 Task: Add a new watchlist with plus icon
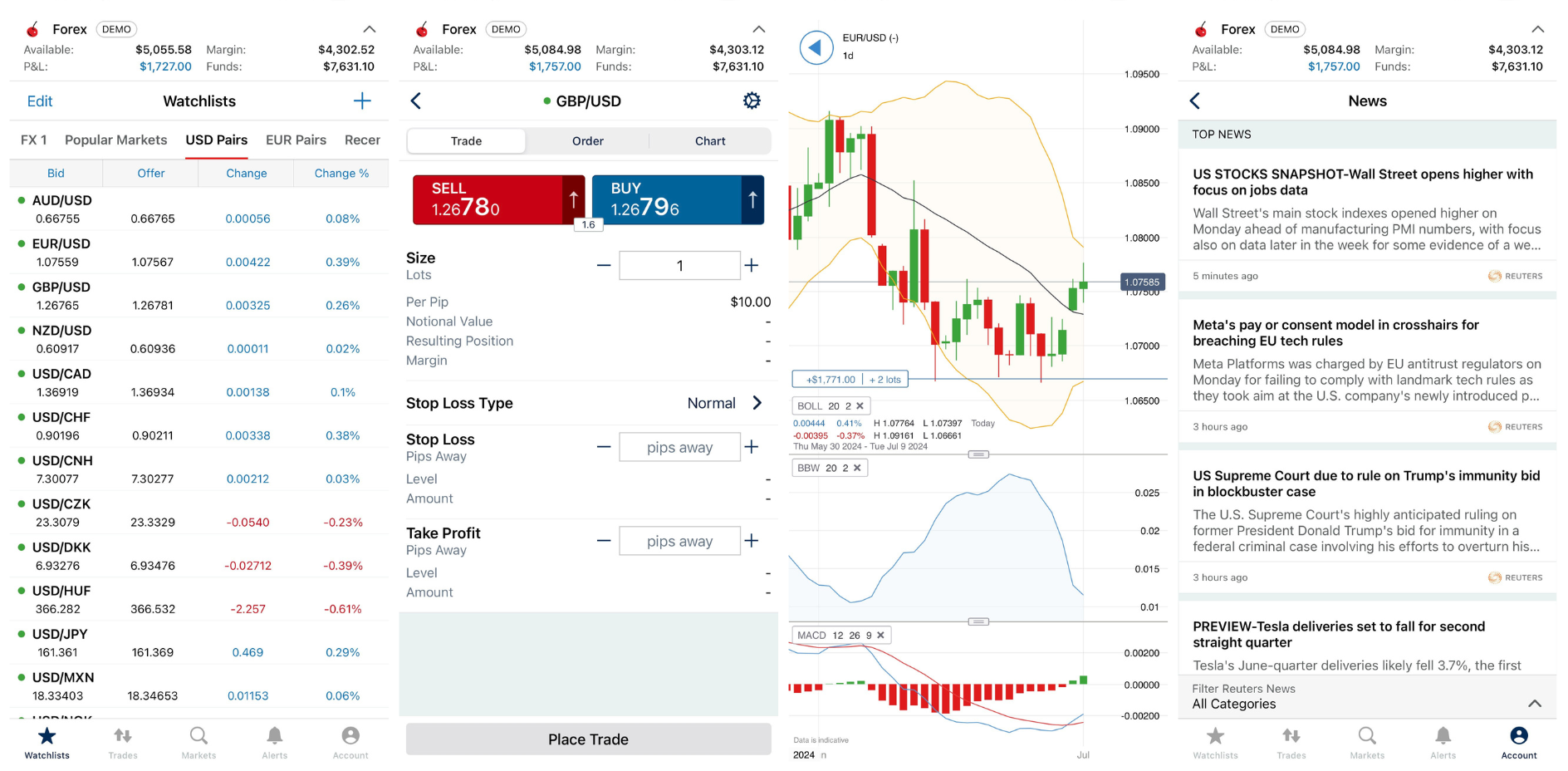click(x=362, y=101)
